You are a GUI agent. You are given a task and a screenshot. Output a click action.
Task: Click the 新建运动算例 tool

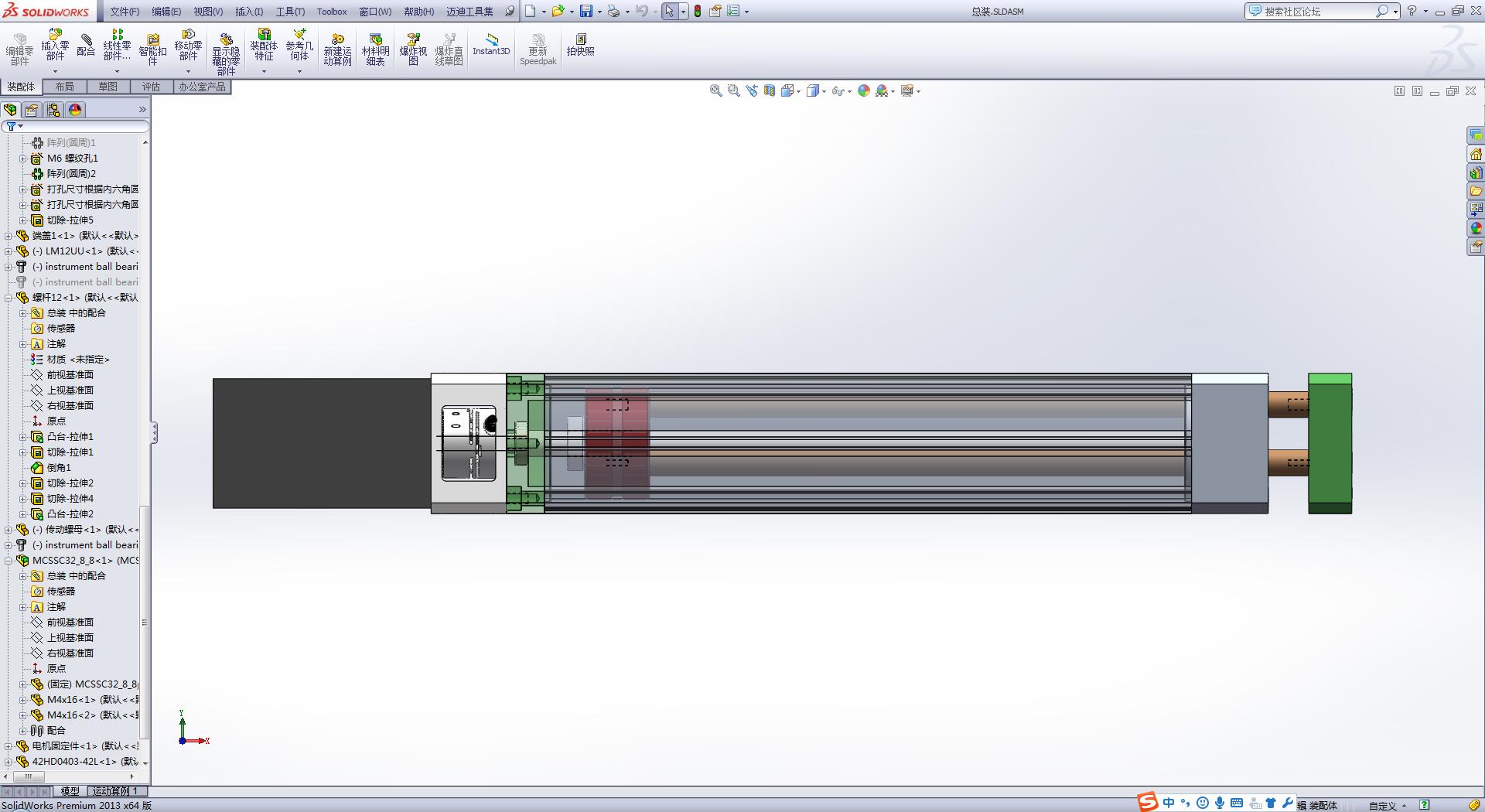(337, 49)
